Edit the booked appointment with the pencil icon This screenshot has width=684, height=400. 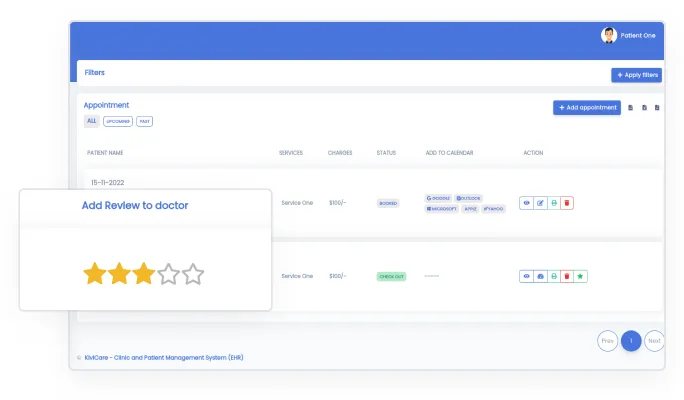540,203
